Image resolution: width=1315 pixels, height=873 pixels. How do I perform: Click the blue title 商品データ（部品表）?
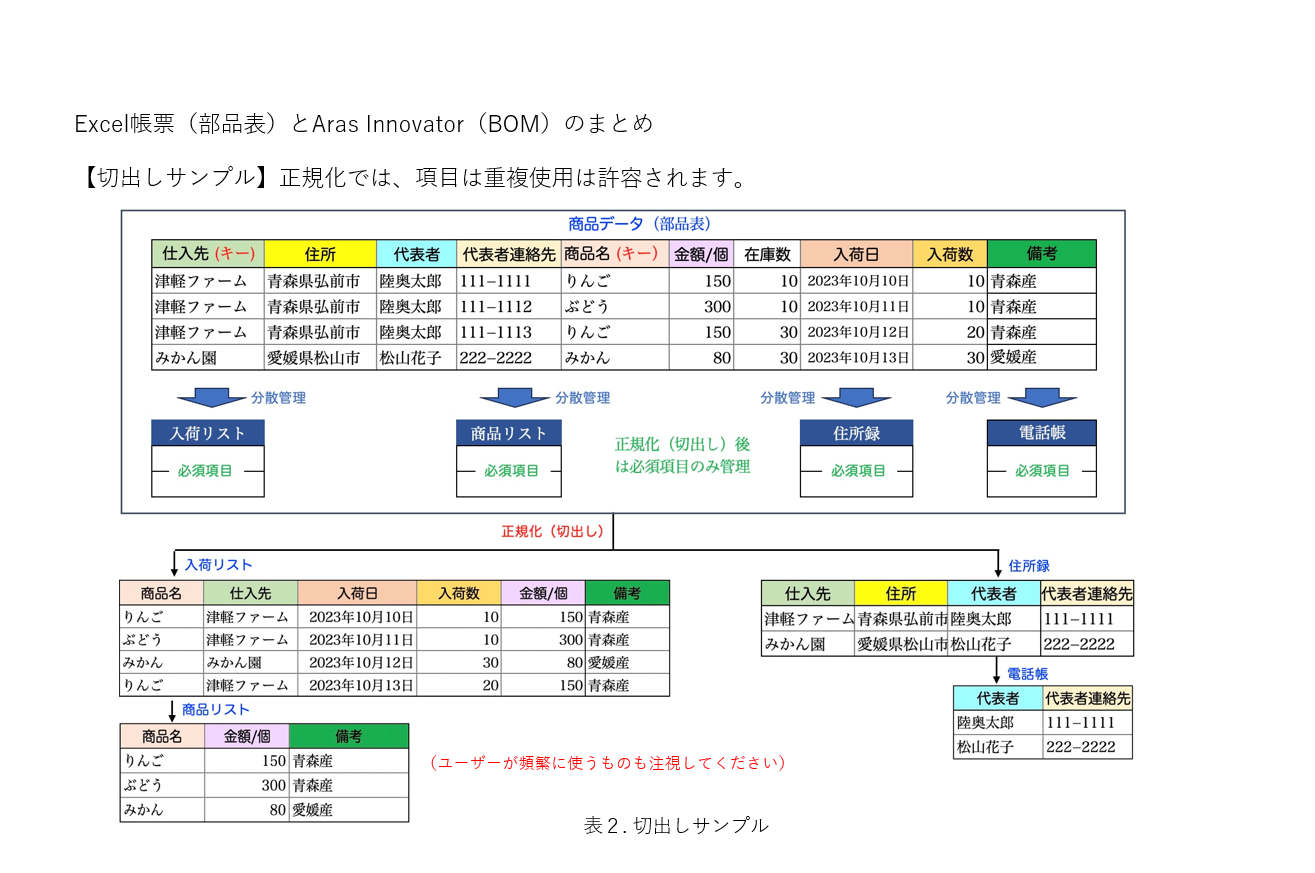(638, 224)
